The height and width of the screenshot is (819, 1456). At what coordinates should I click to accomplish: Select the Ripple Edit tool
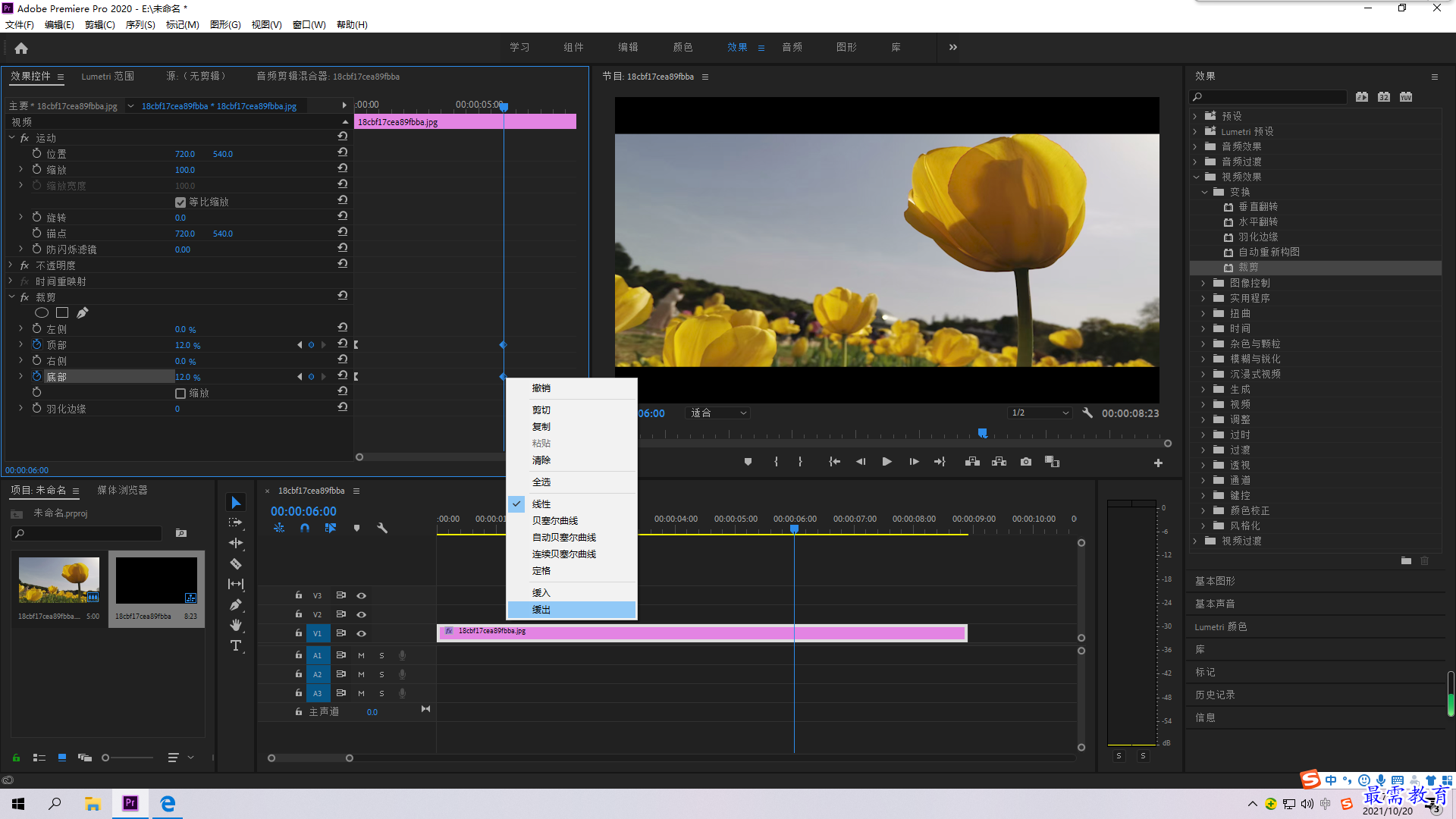[236, 543]
